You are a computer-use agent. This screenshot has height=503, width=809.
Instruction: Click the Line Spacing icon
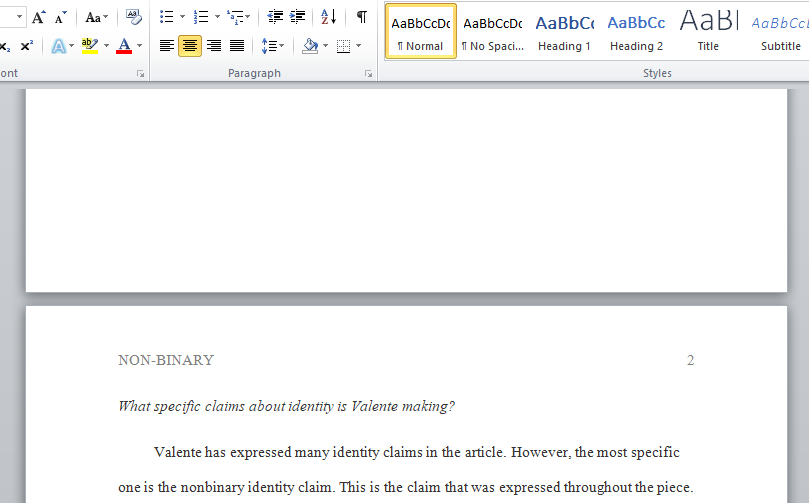(269, 46)
